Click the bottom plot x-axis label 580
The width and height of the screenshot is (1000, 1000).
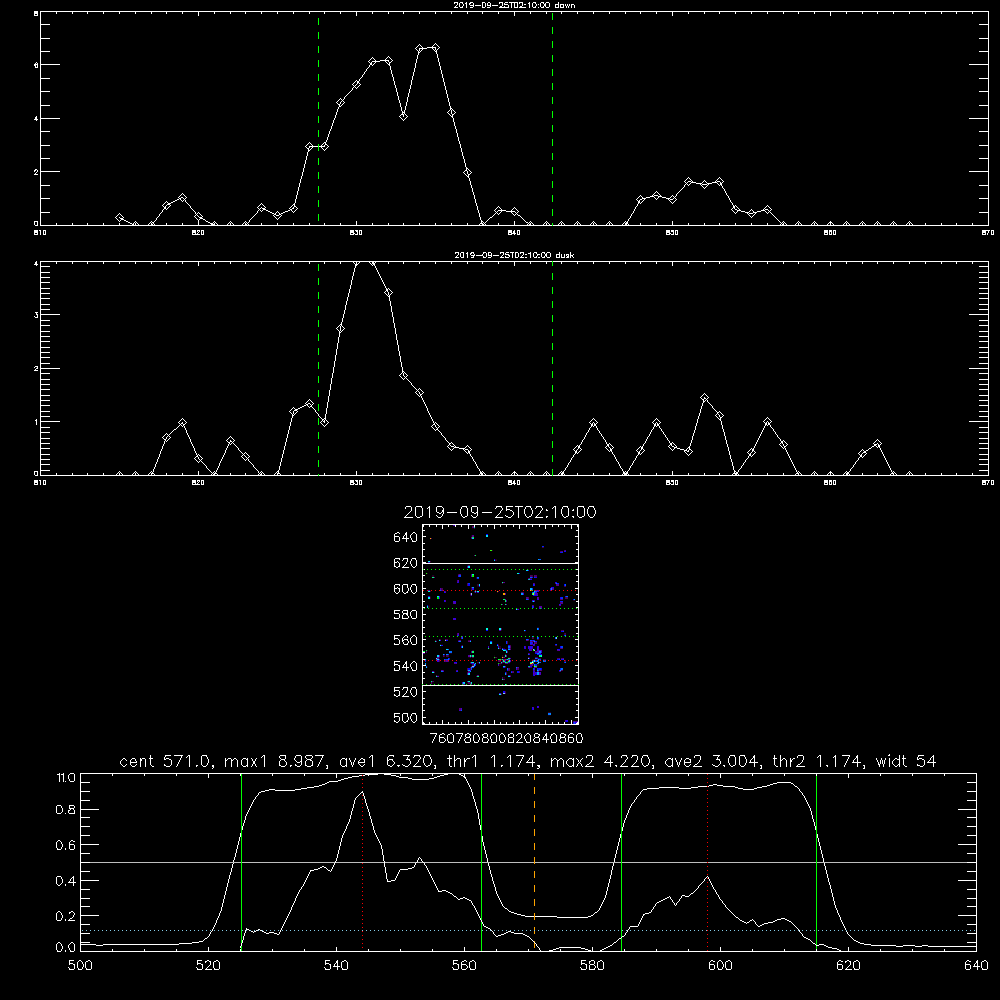point(592,966)
